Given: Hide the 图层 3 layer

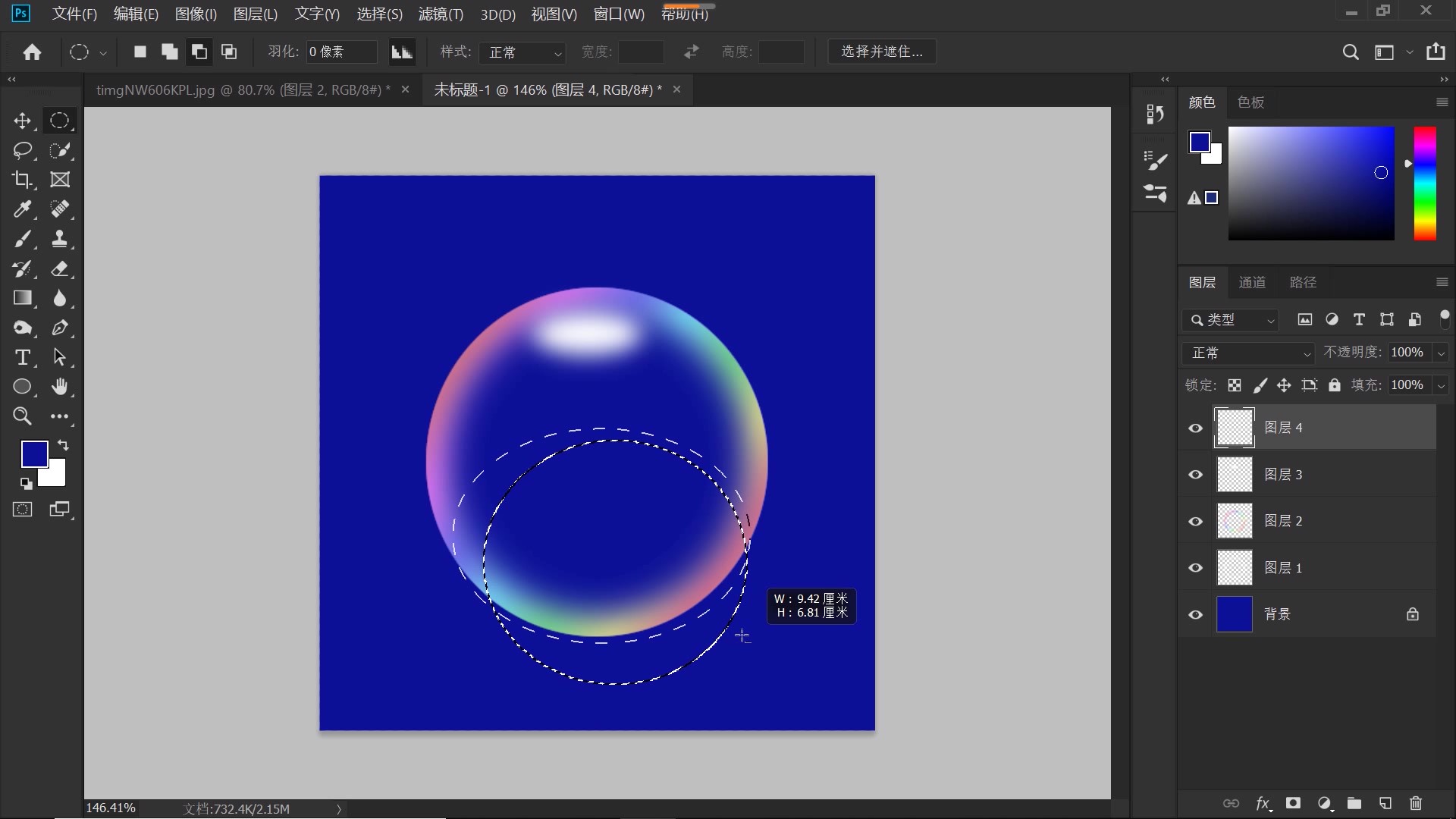Looking at the screenshot, I should pos(1196,474).
